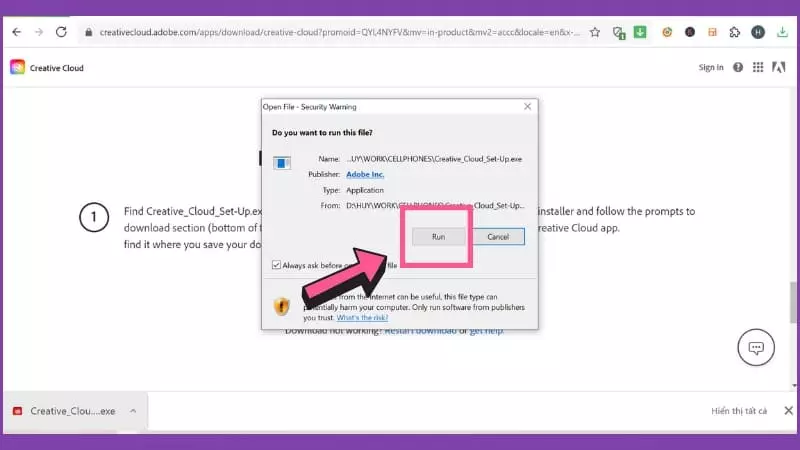
Task: Open the Adobe Inc. publisher link
Action: [365, 174]
